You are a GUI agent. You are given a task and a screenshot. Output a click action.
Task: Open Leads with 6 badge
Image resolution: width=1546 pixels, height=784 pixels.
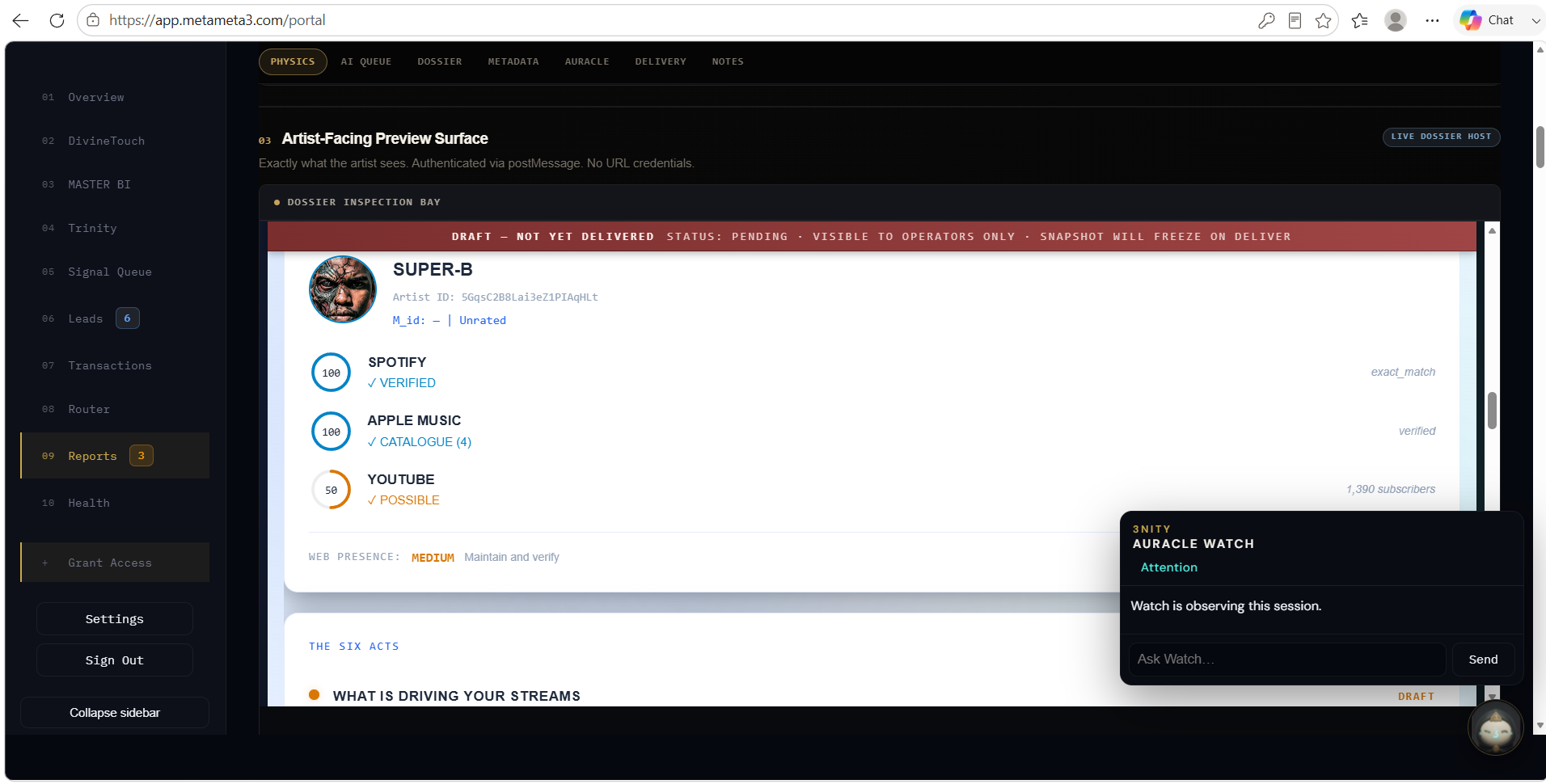pos(115,318)
